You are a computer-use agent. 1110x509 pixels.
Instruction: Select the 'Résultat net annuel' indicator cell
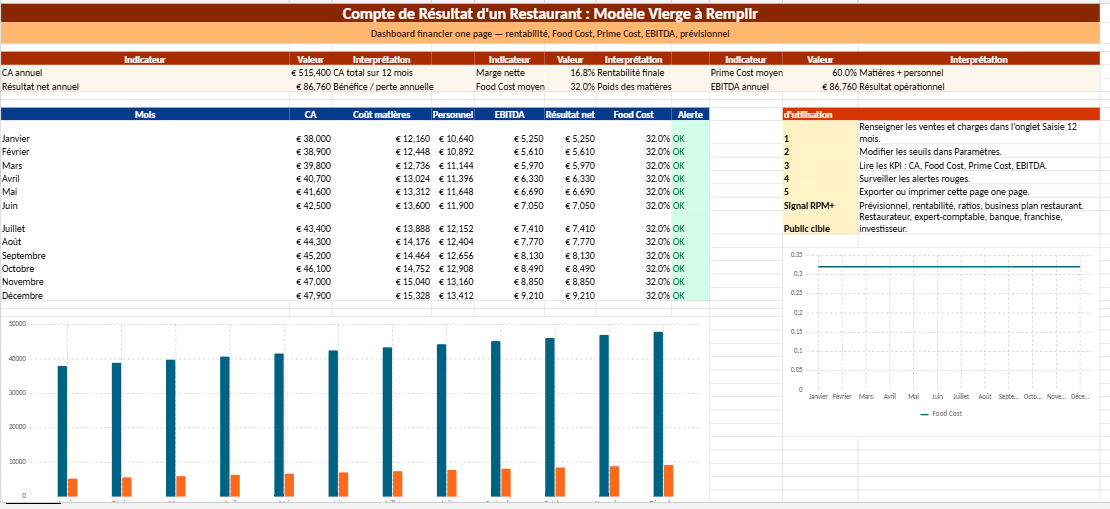[145, 86]
